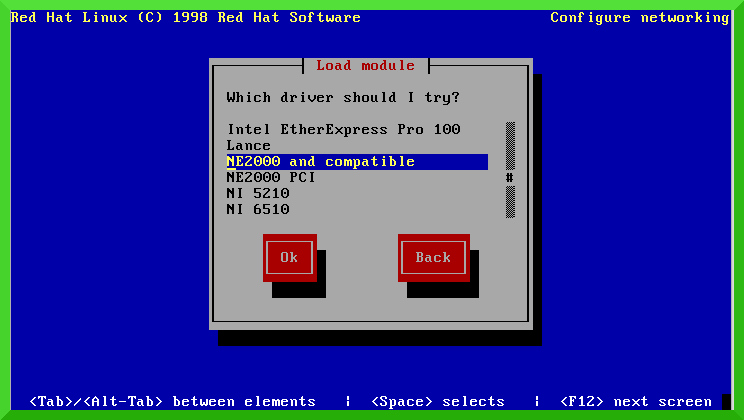The image size is (744, 420).
Task: Click the F12 next screen hint
Action: [636, 402]
